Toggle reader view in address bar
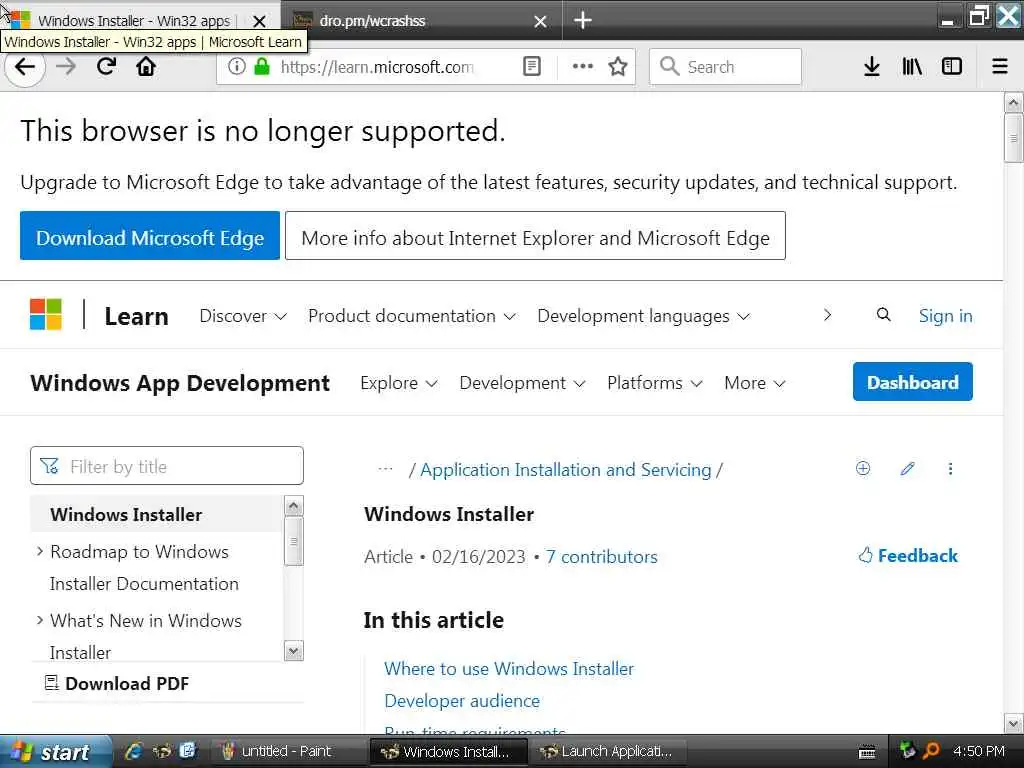 (x=532, y=66)
